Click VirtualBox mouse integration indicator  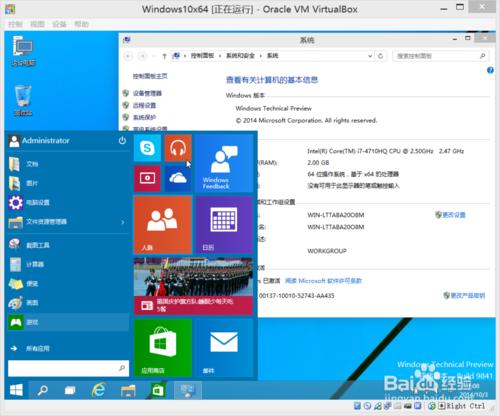tap(432, 406)
